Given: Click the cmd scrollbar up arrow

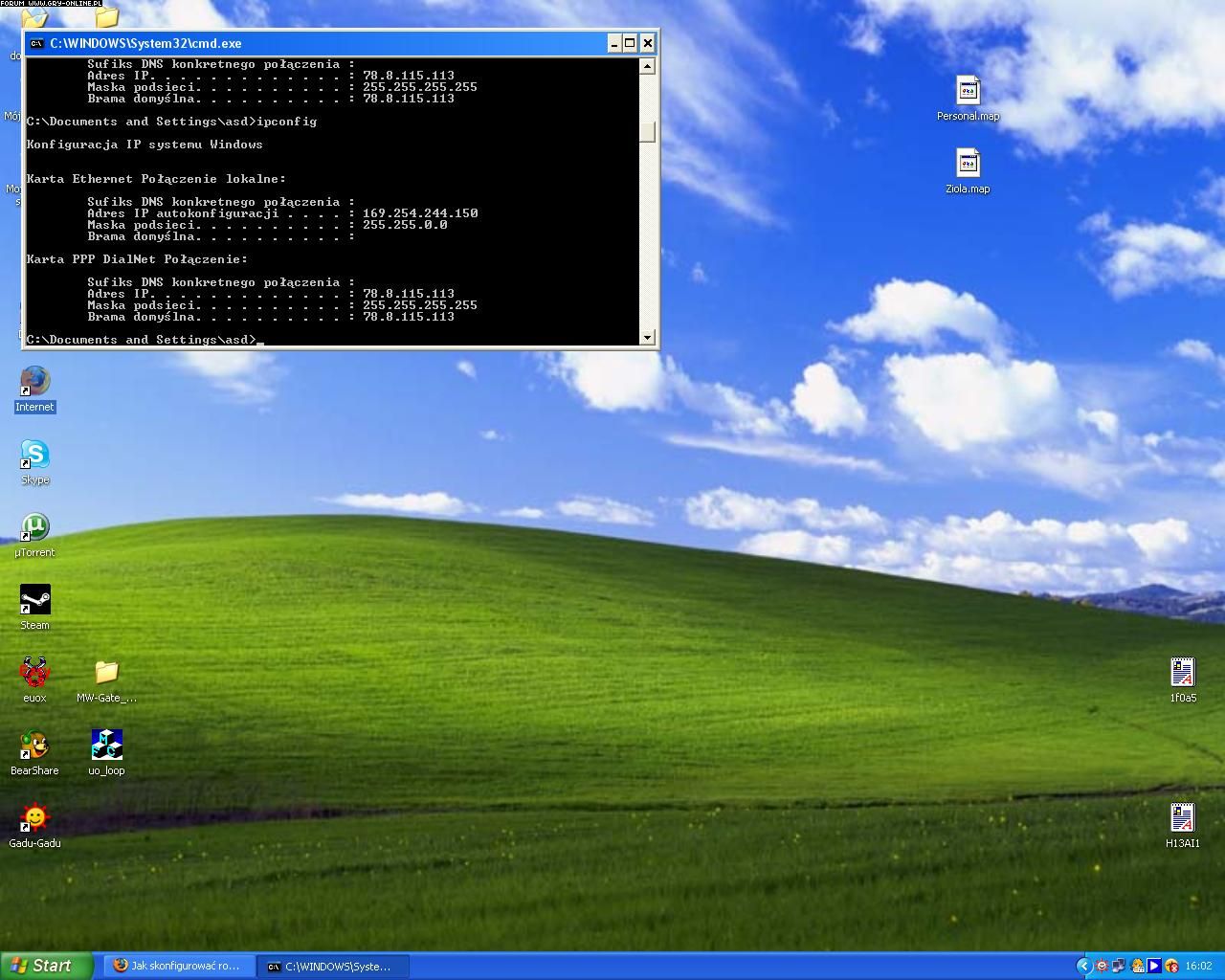Looking at the screenshot, I should coord(648,66).
